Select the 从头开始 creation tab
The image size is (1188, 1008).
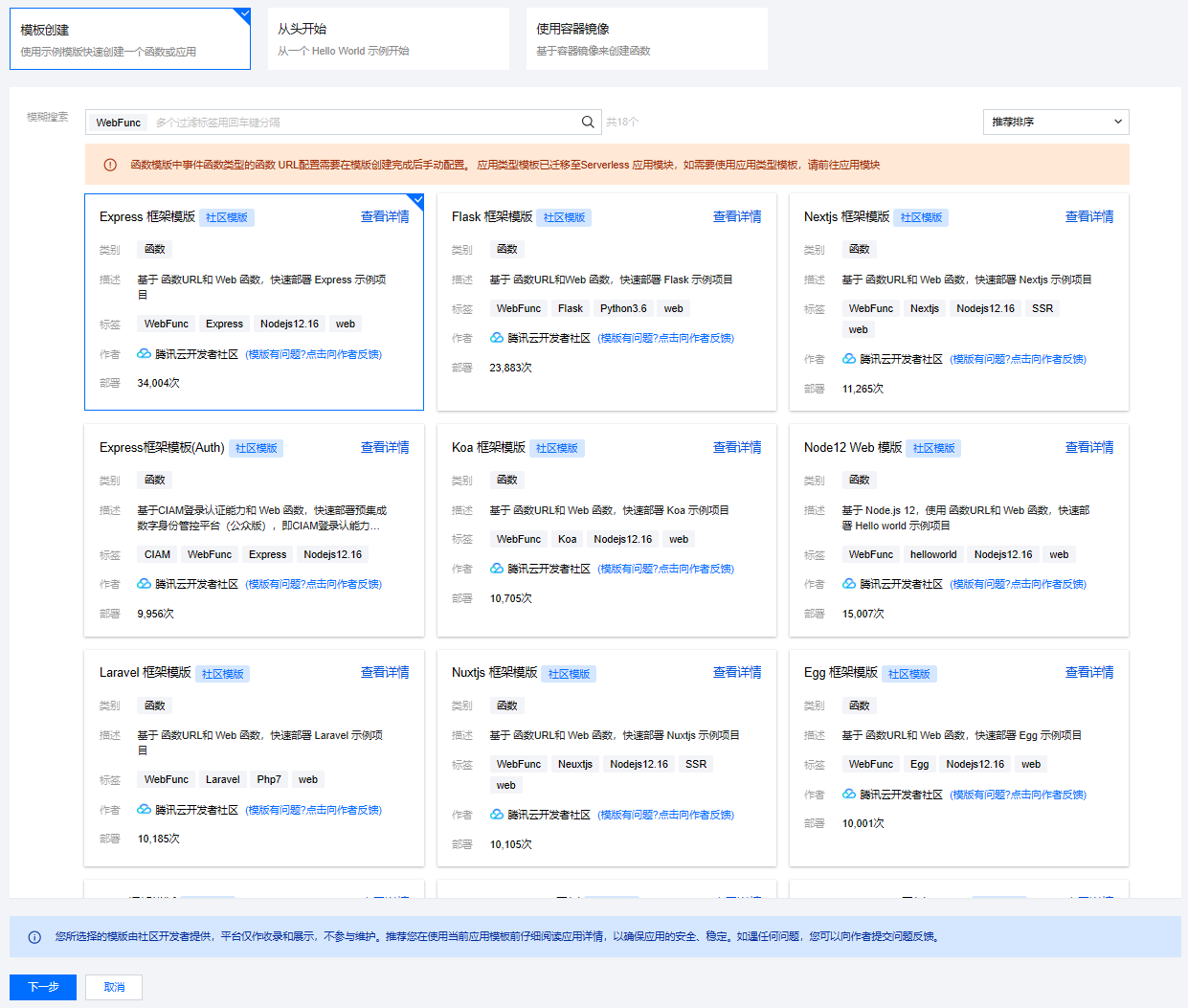(x=388, y=39)
